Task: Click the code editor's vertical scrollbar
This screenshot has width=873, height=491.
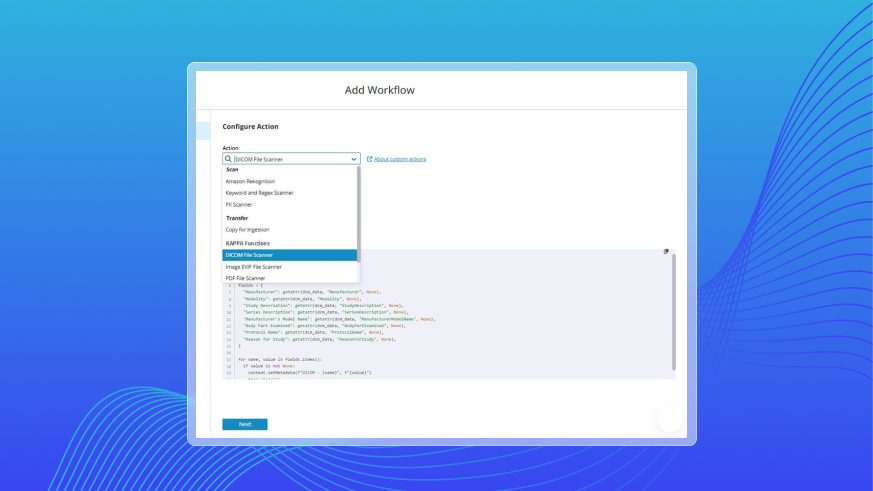Action: point(673,310)
